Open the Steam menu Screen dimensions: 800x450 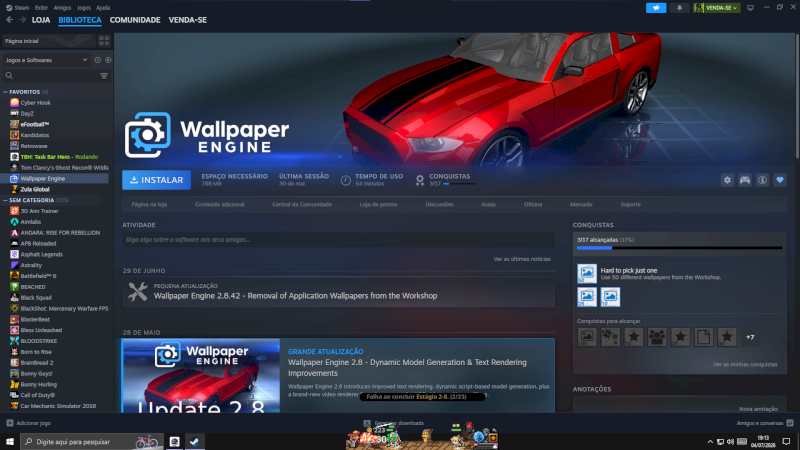18,8
